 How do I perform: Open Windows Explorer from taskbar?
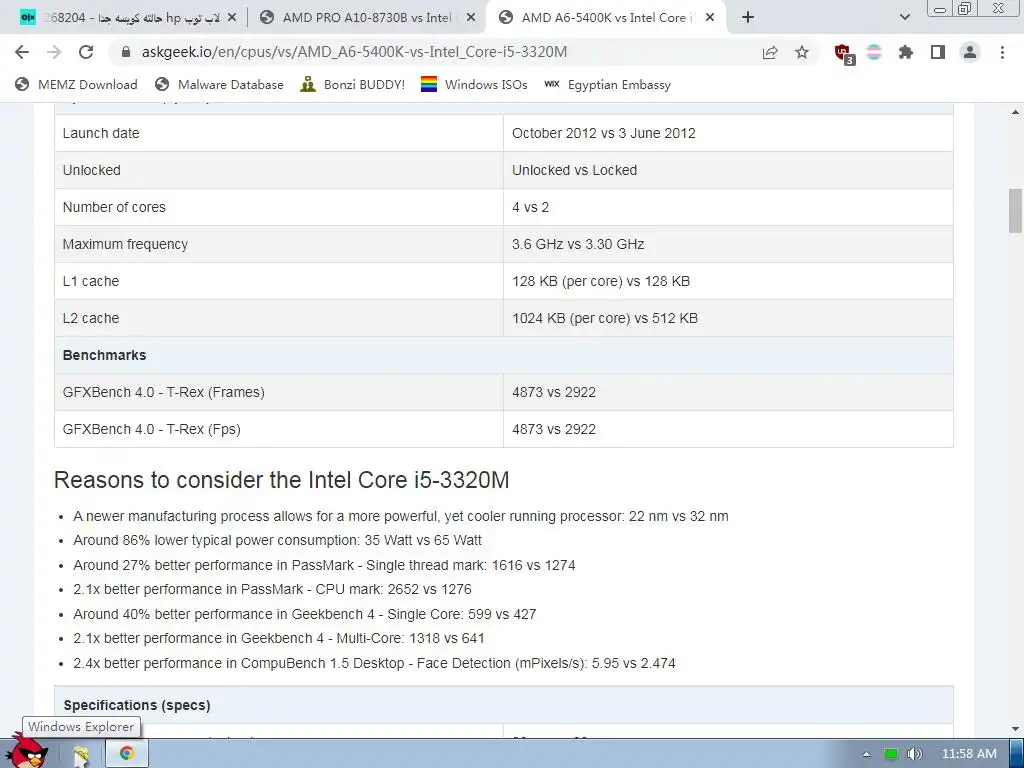[81, 754]
